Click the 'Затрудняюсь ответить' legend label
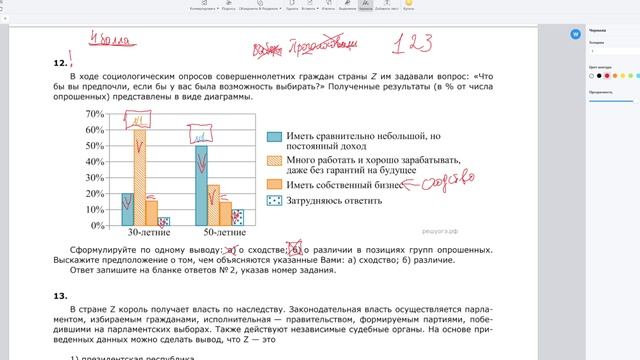 tap(334, 201)
